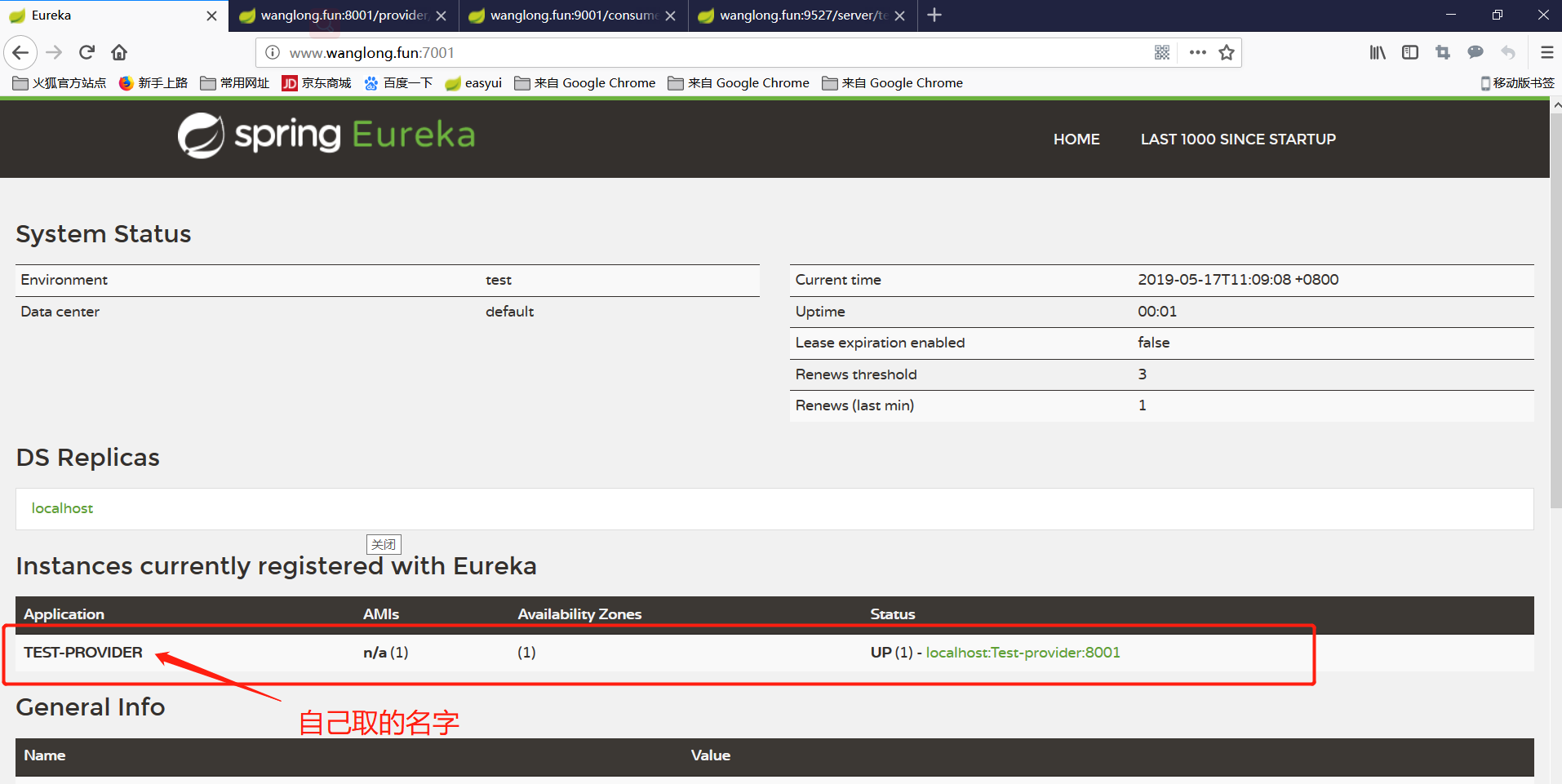Open the easyui bookmark
This screenshot has height=784, width=1562.
[473, 83]
